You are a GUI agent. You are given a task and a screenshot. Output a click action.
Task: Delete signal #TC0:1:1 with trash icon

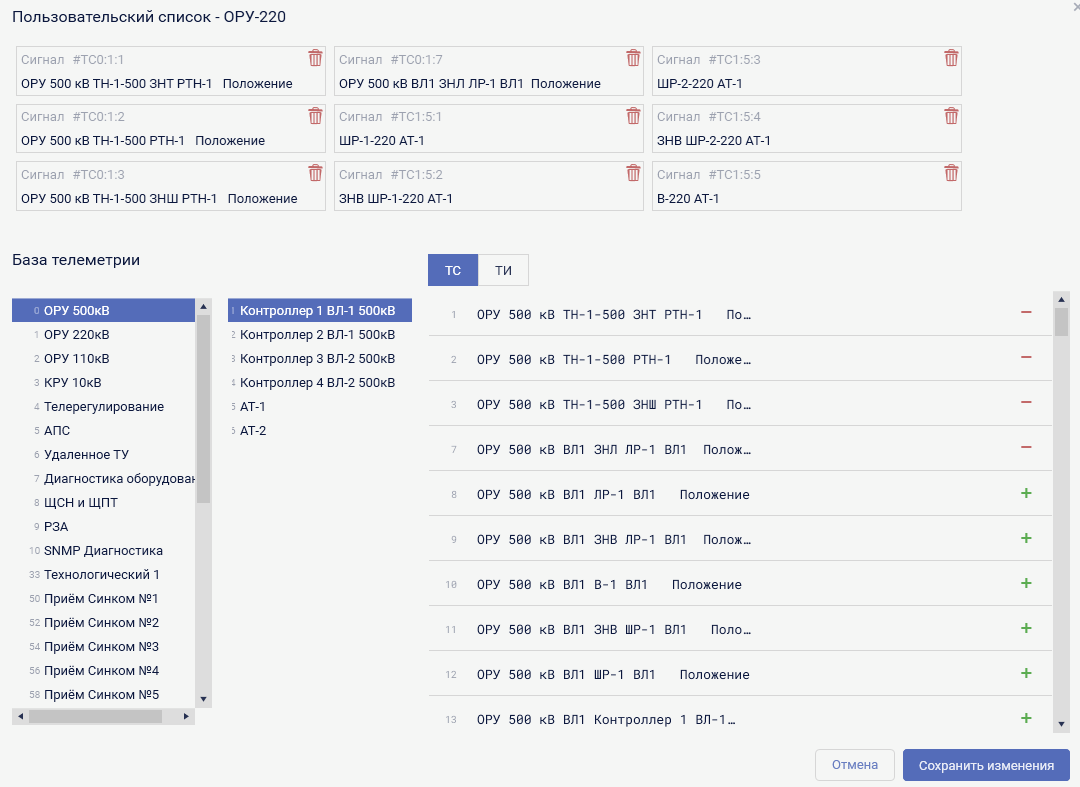point(315,58)
